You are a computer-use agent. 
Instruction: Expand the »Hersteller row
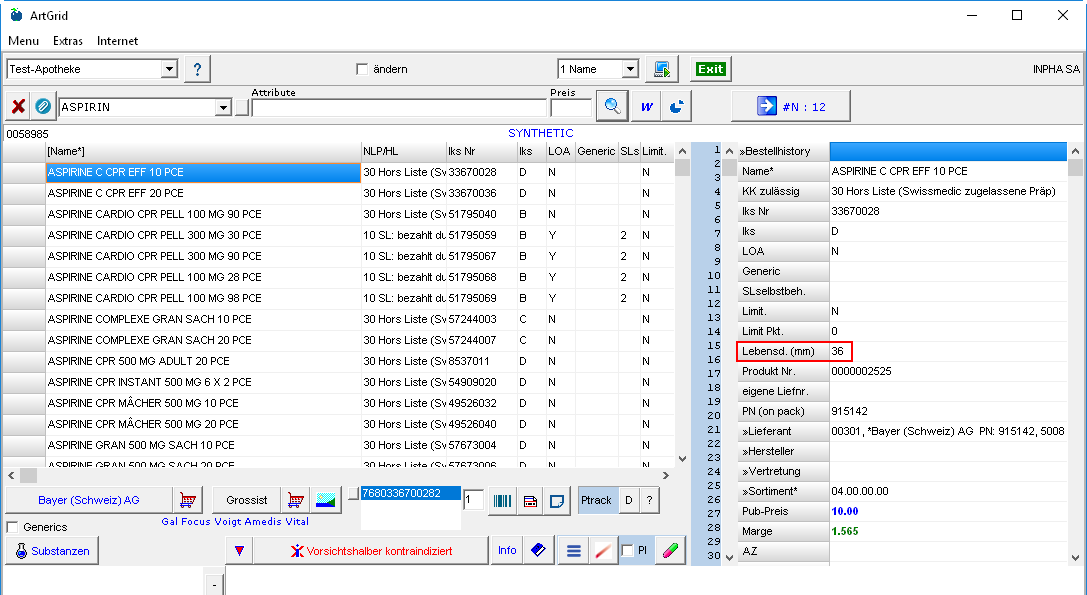[x=783, y=451]
